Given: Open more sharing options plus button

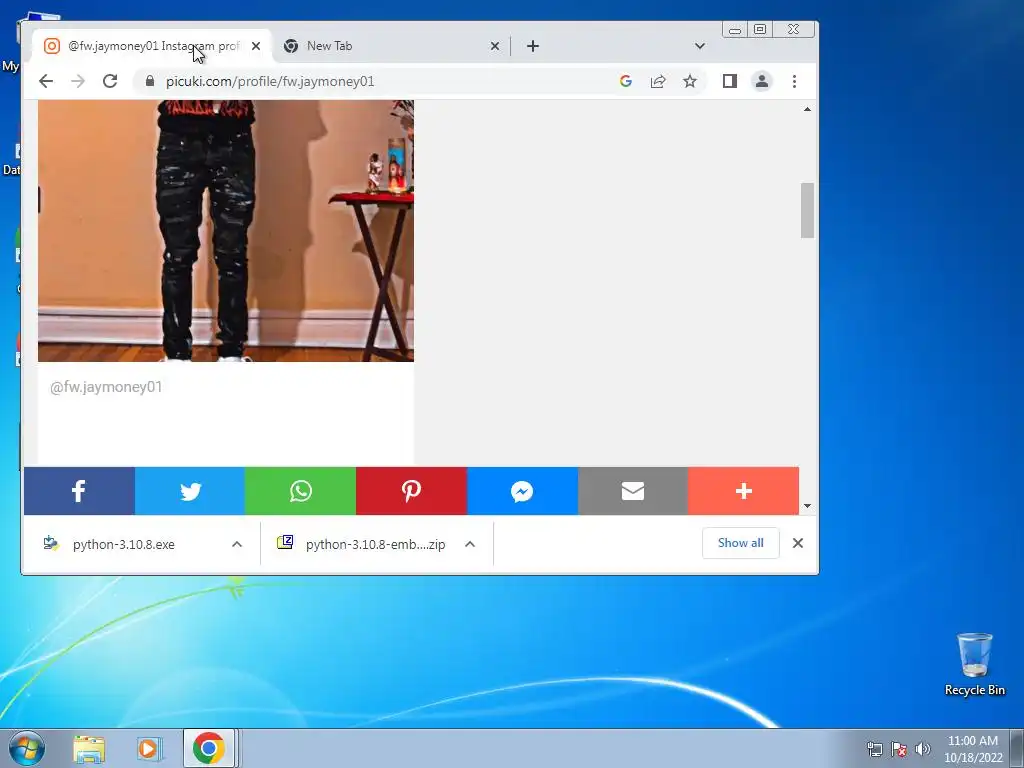Looking at the screenshot, I should click(x=743, y=491).
